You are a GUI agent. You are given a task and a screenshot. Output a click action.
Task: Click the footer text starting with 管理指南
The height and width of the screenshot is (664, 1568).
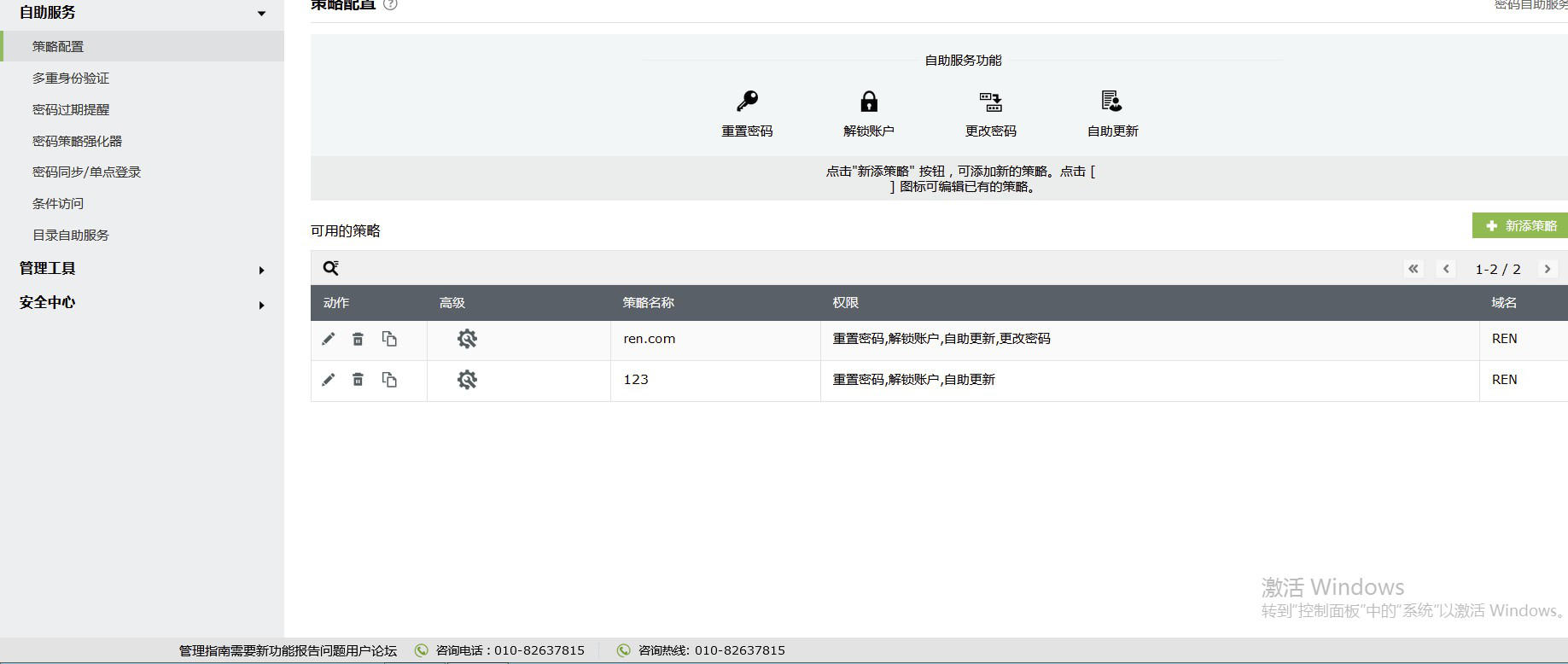288,650
